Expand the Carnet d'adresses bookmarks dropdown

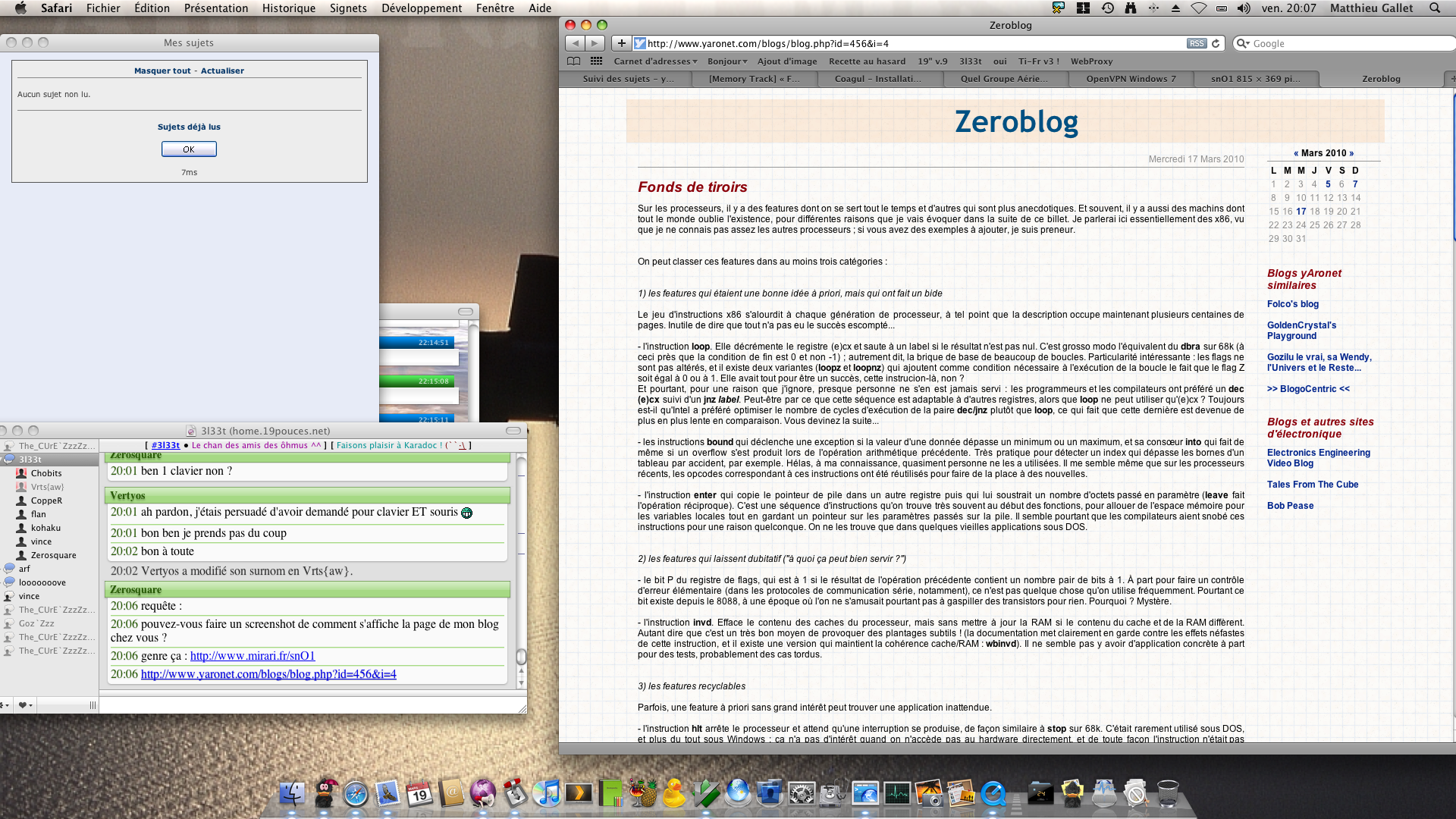click(x=655, y=61)
